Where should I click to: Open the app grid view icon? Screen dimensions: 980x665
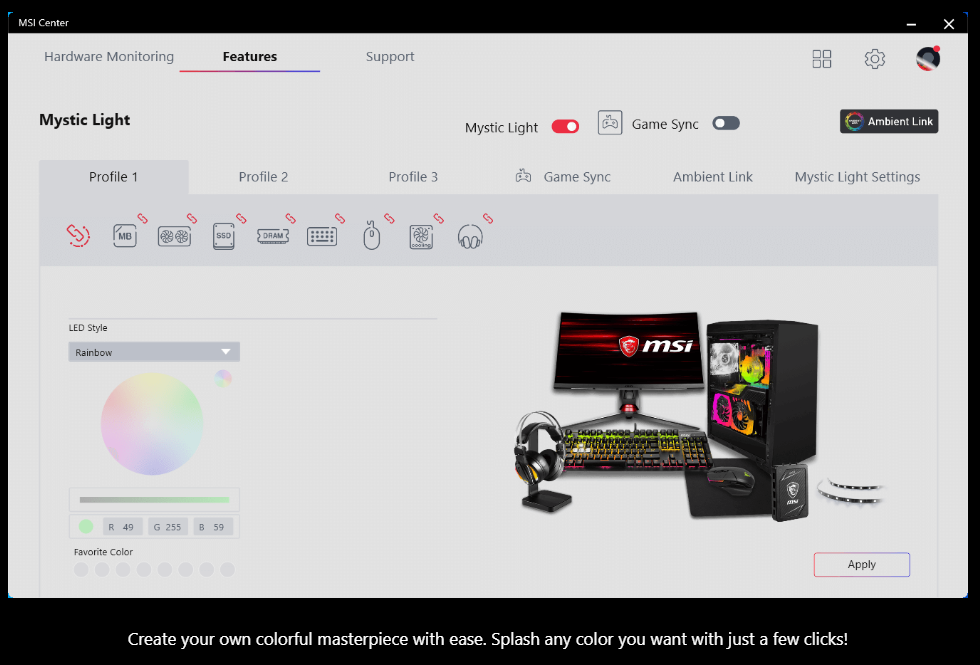pyautogui.click(x=822, y=59)
